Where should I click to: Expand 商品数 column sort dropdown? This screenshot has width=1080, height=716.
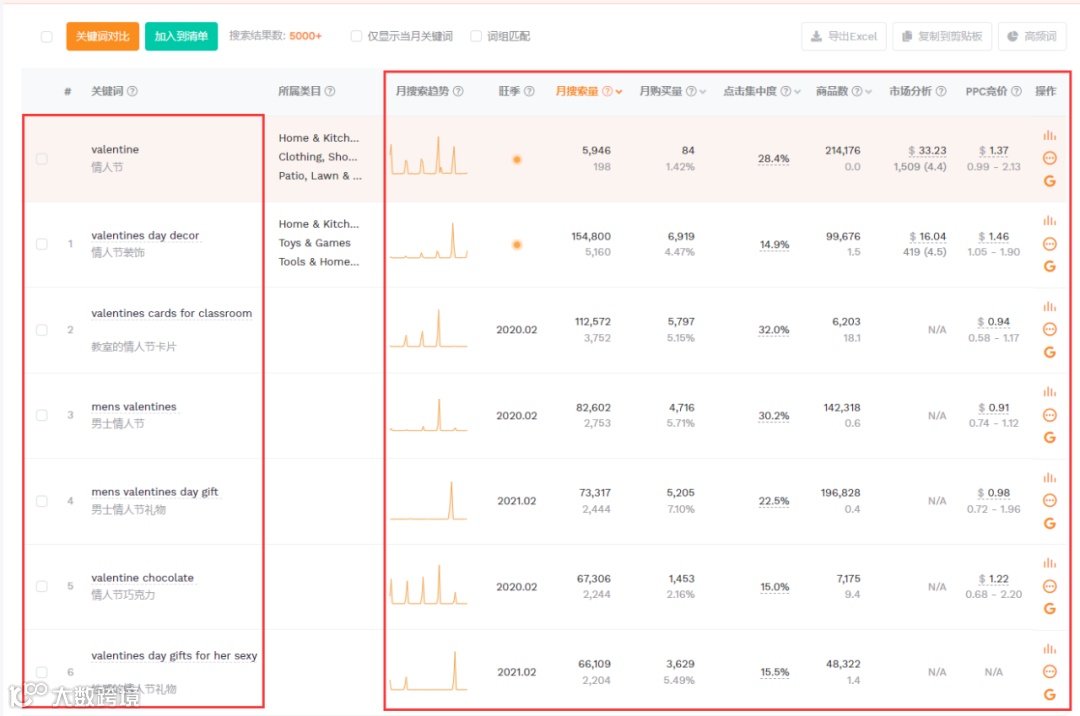click(x=869, y=92)
